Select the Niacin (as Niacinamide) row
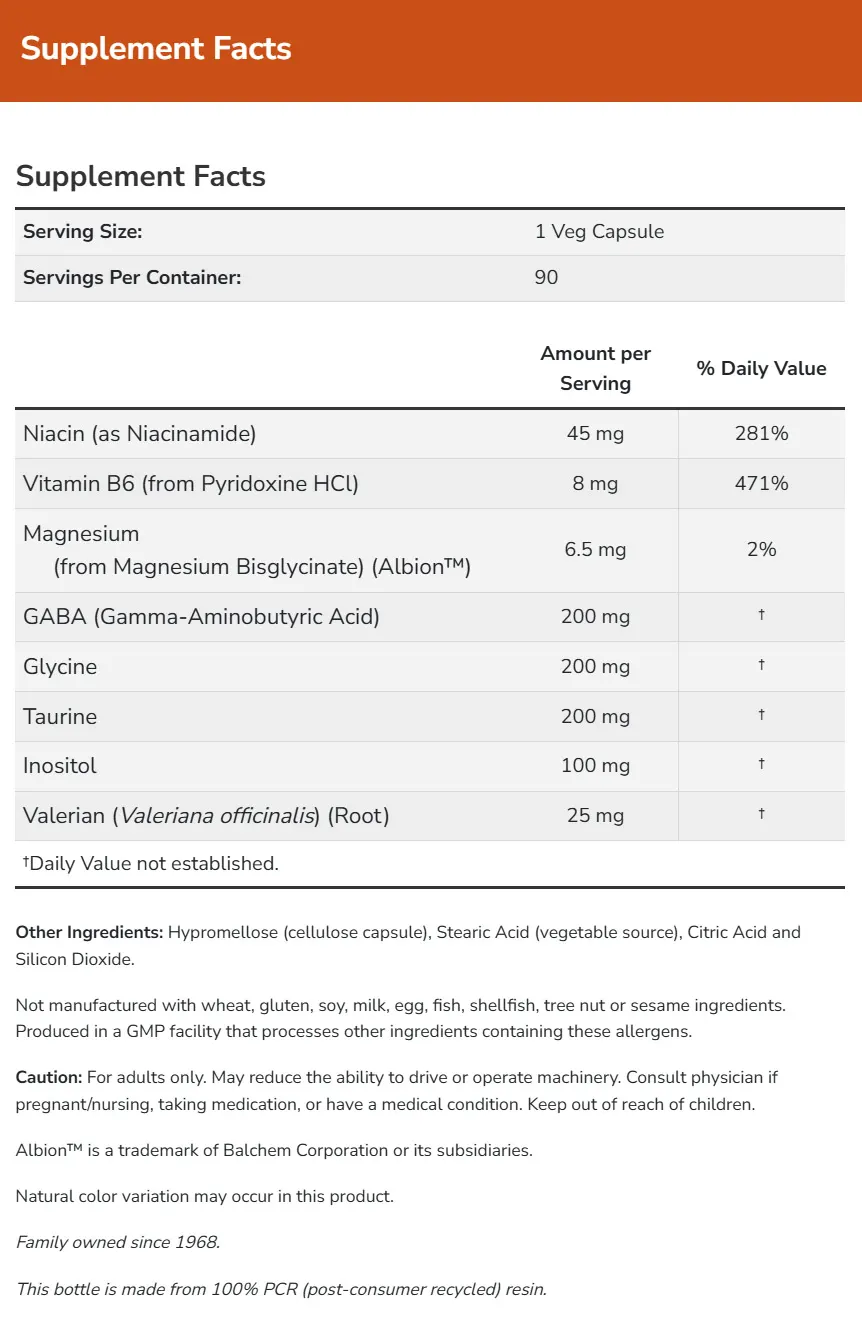 point(140,434)
